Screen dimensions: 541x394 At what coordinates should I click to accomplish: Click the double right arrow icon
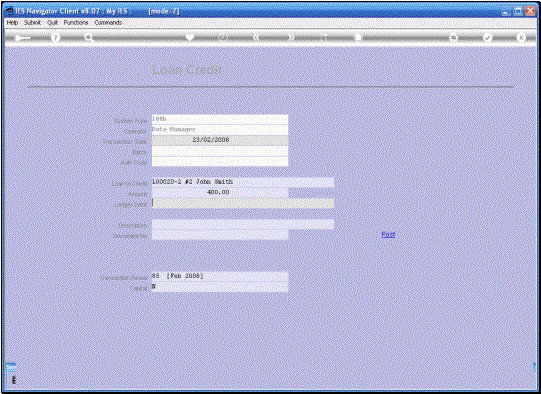pos(291,37)
